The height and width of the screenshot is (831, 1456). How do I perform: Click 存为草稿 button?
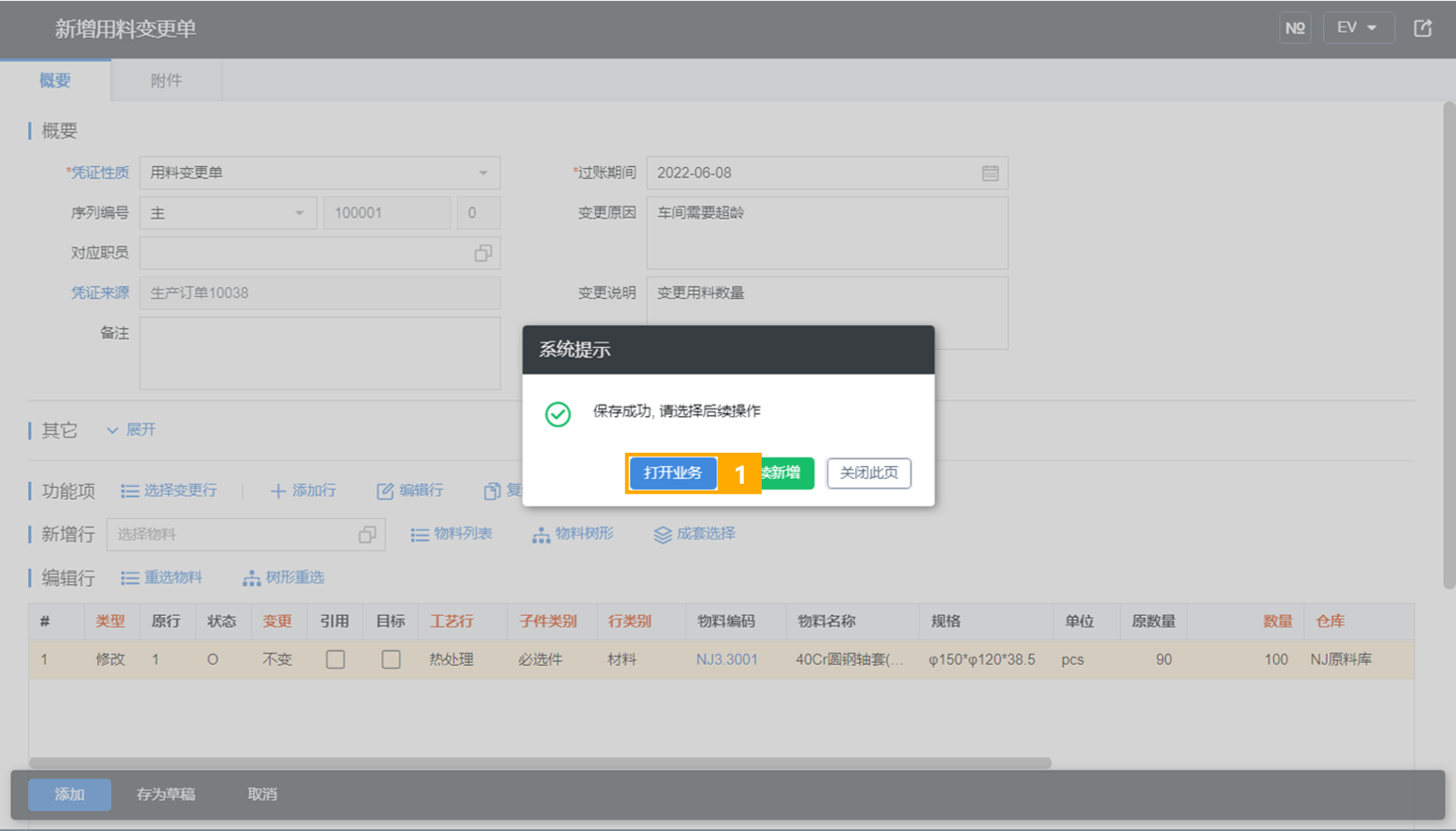click(x=166, y=794)
